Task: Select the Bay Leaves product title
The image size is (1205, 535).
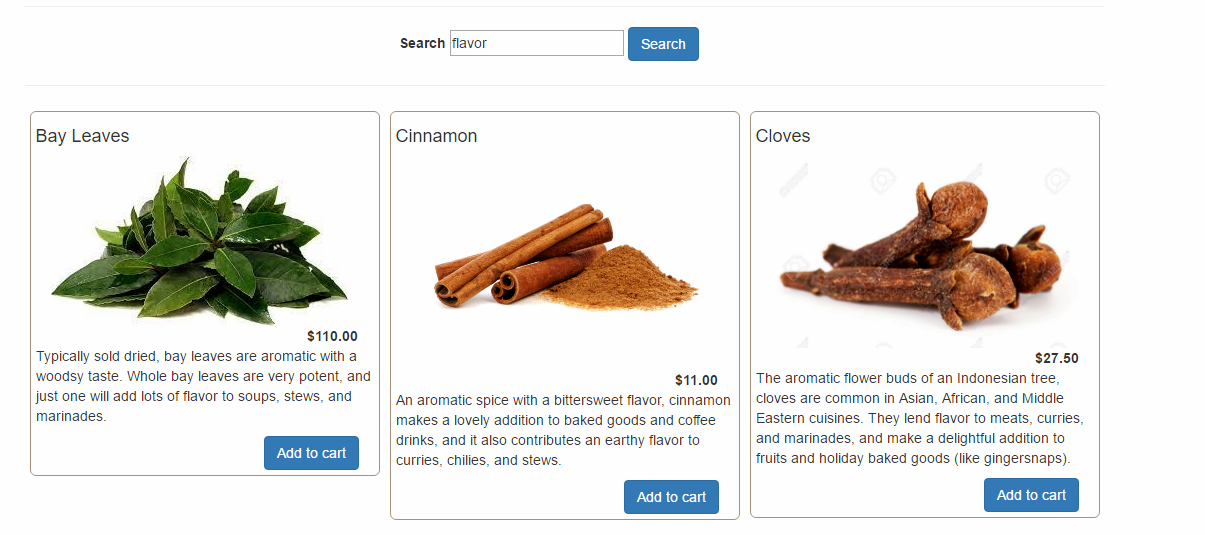Action: click(x=82, y=136)
